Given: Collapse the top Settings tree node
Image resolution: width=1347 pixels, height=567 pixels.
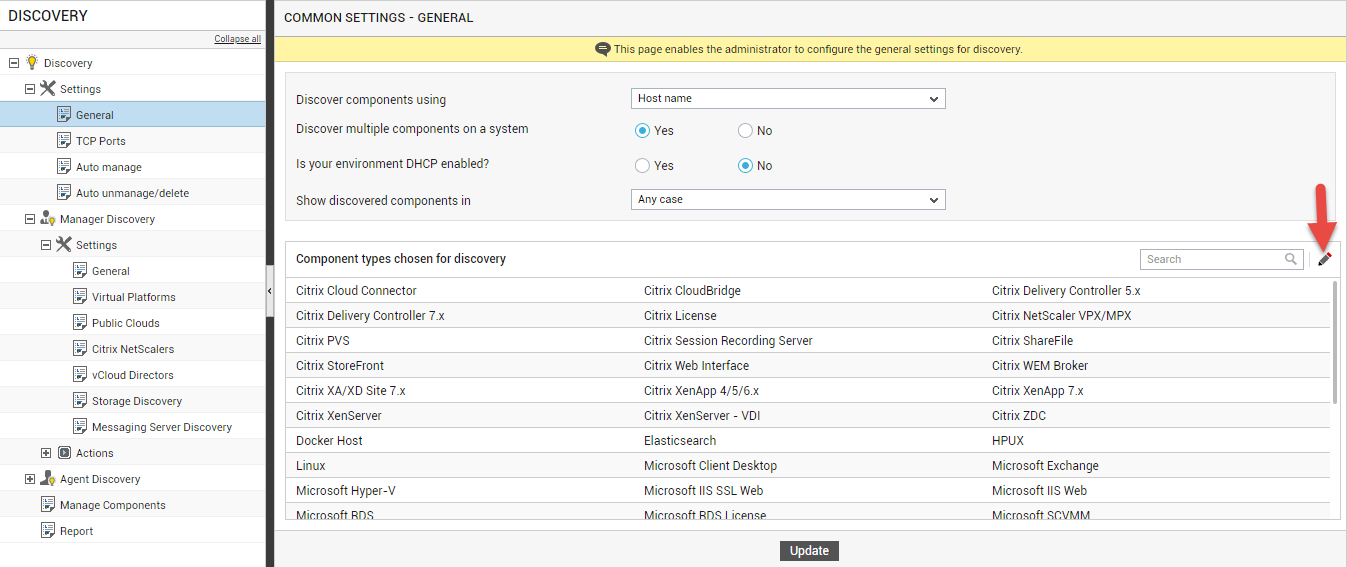Looking at the screenshot, I should click(30, 89).
